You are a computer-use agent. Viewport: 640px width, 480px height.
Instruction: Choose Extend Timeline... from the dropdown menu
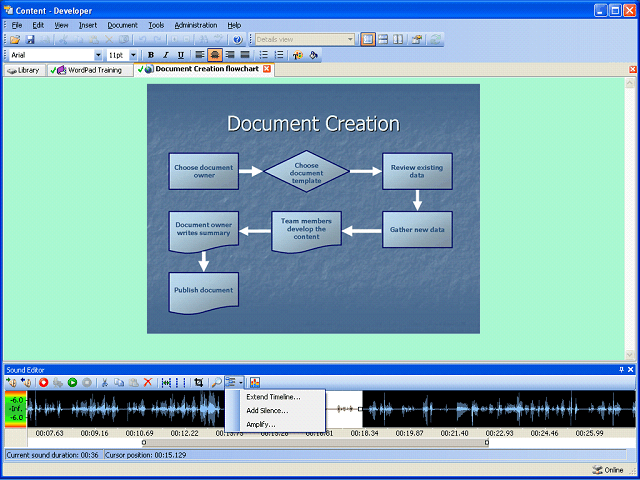coord(272,397)
